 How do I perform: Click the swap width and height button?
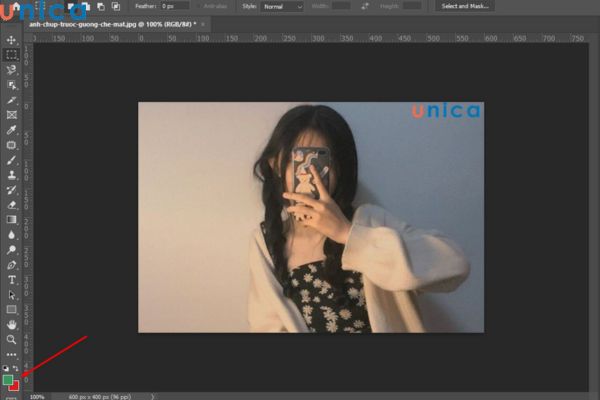(365, 6)
